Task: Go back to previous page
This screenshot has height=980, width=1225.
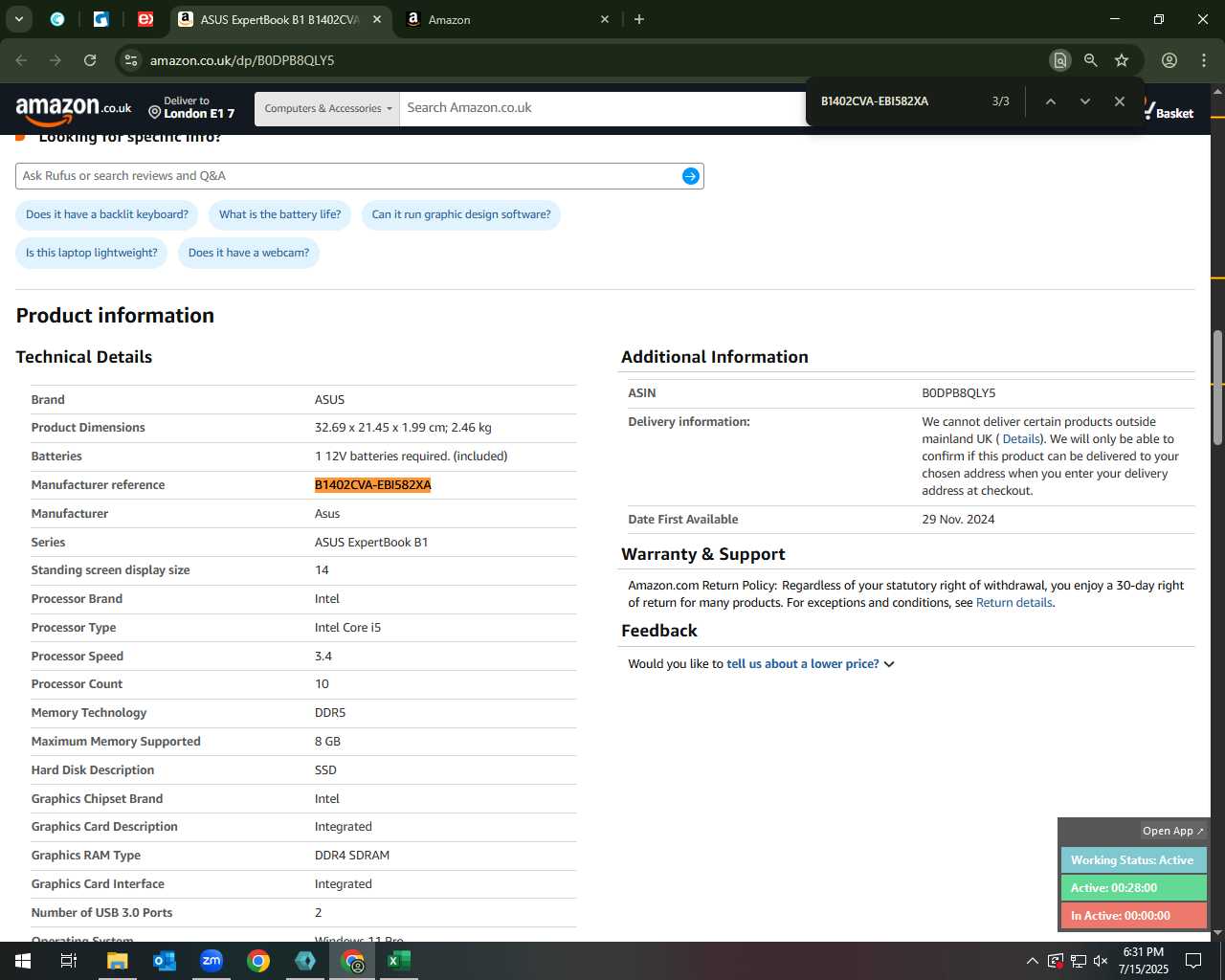Action: click(21, 60)
